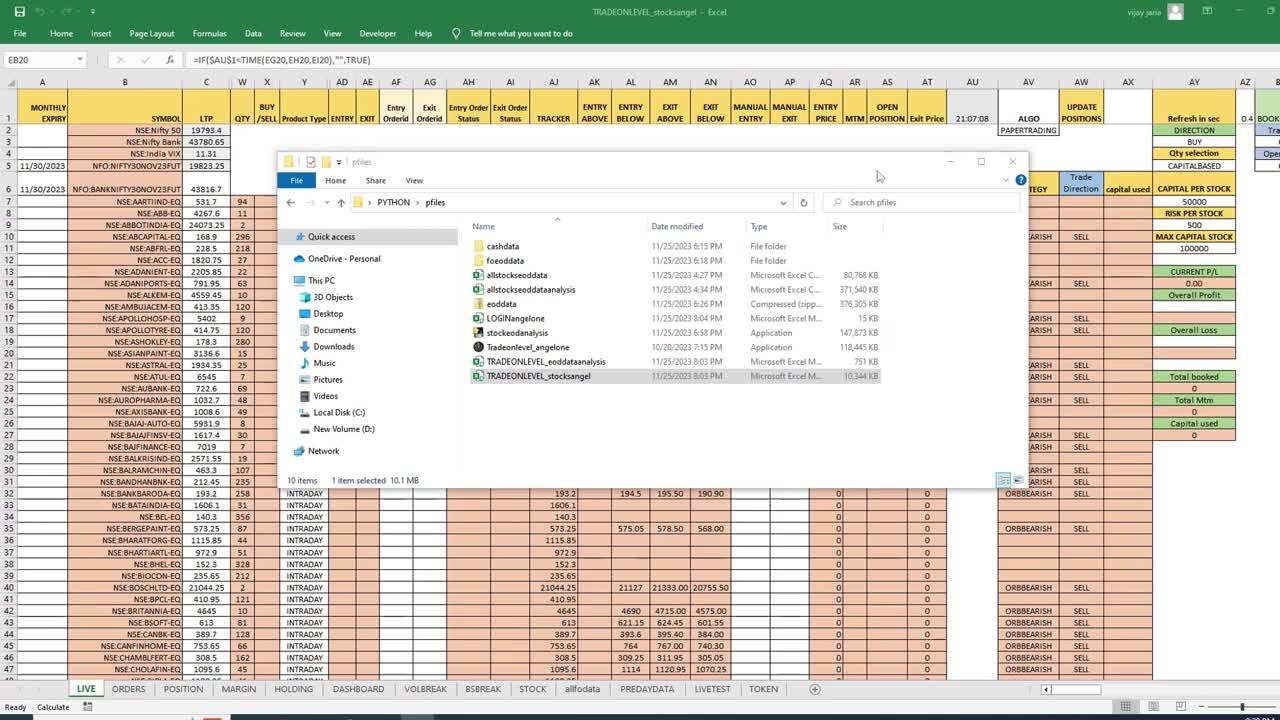
Task: Click horizontal scrollbar left arrow in Excel
Action: (x=1046, y=690)
